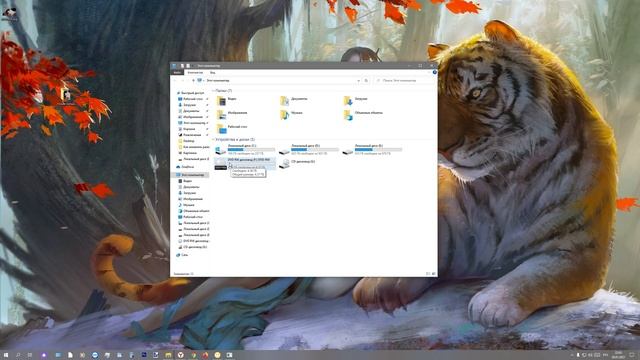
Task: Switch to large icons view in status bar
Action: [433, 274]
